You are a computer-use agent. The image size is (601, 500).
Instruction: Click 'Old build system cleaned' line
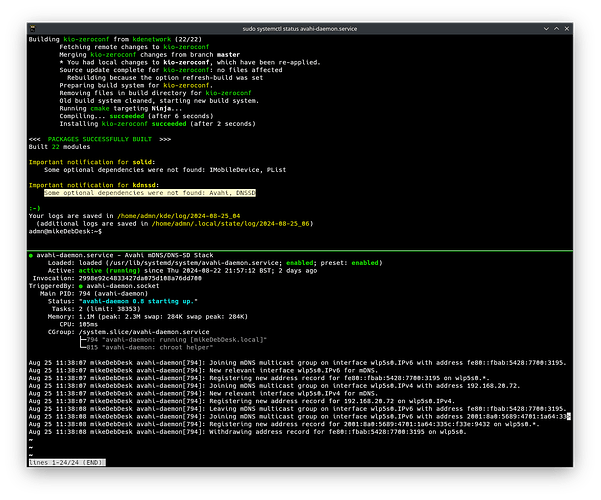[x=159, y=101]
